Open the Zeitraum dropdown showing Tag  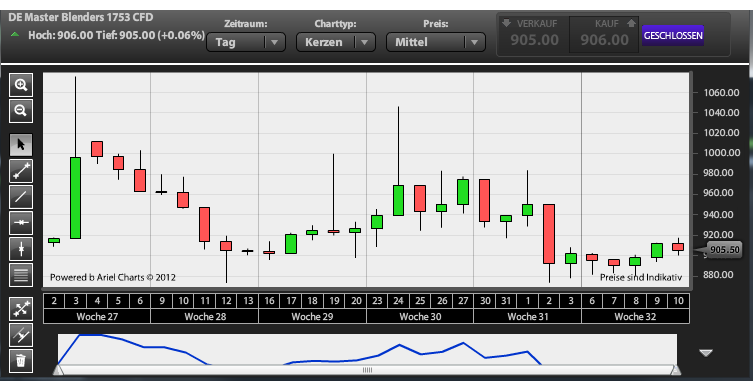tap(246, 42)
